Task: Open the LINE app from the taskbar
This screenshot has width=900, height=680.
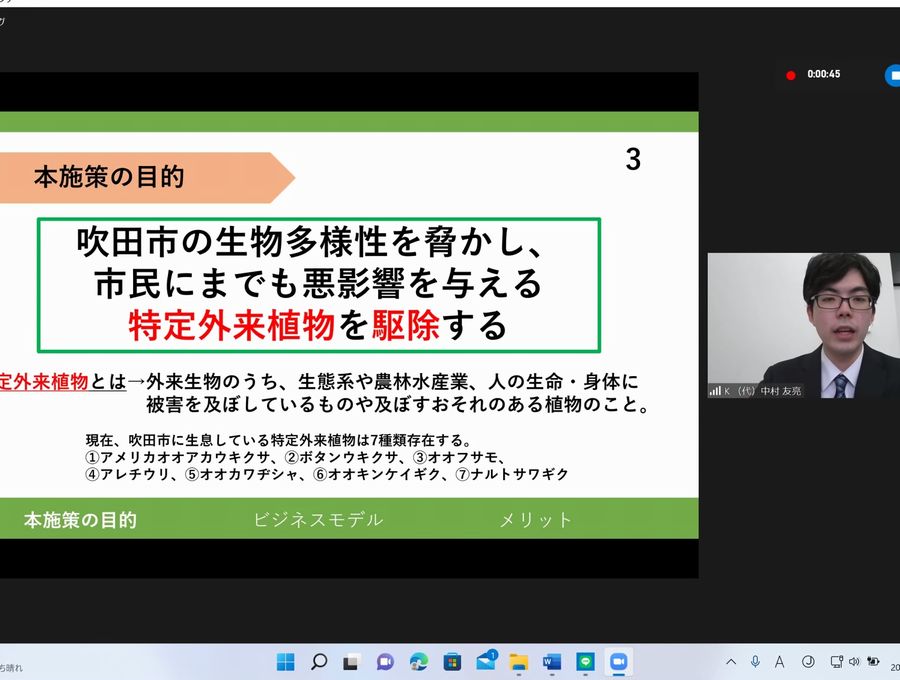Action: point(585,662)
